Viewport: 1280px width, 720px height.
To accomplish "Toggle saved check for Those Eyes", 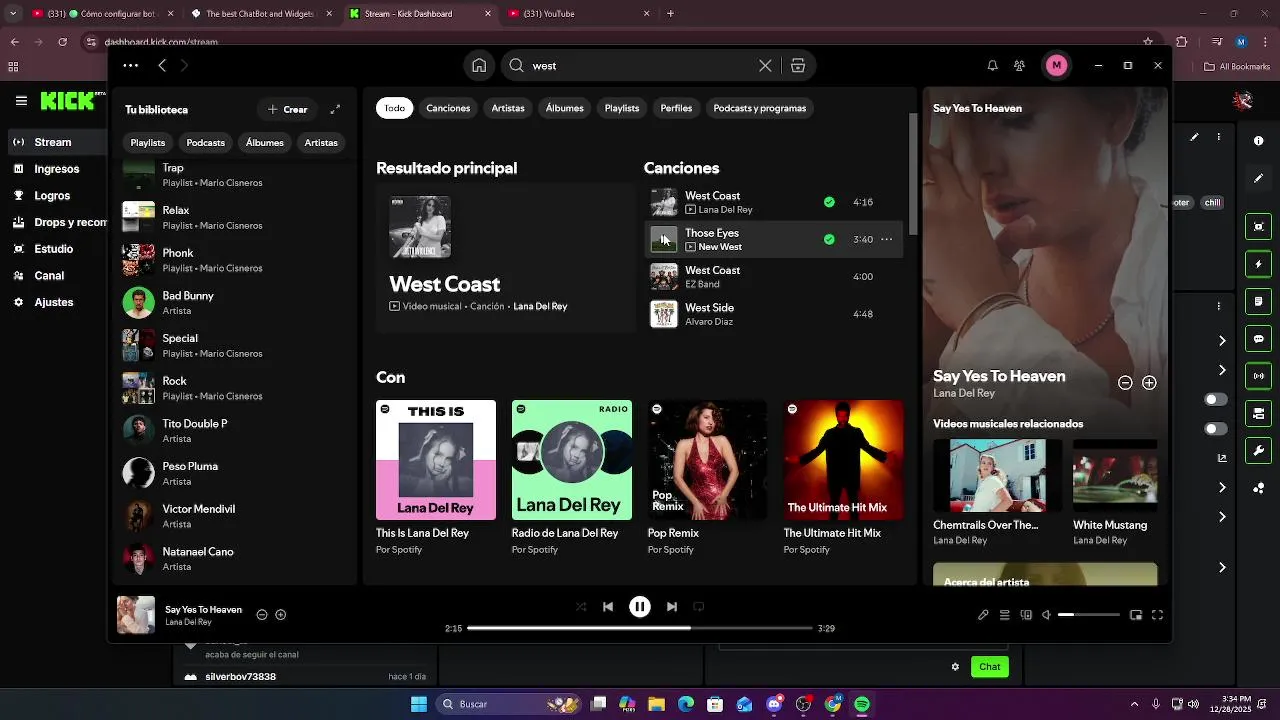I will (x=829, y=240).
